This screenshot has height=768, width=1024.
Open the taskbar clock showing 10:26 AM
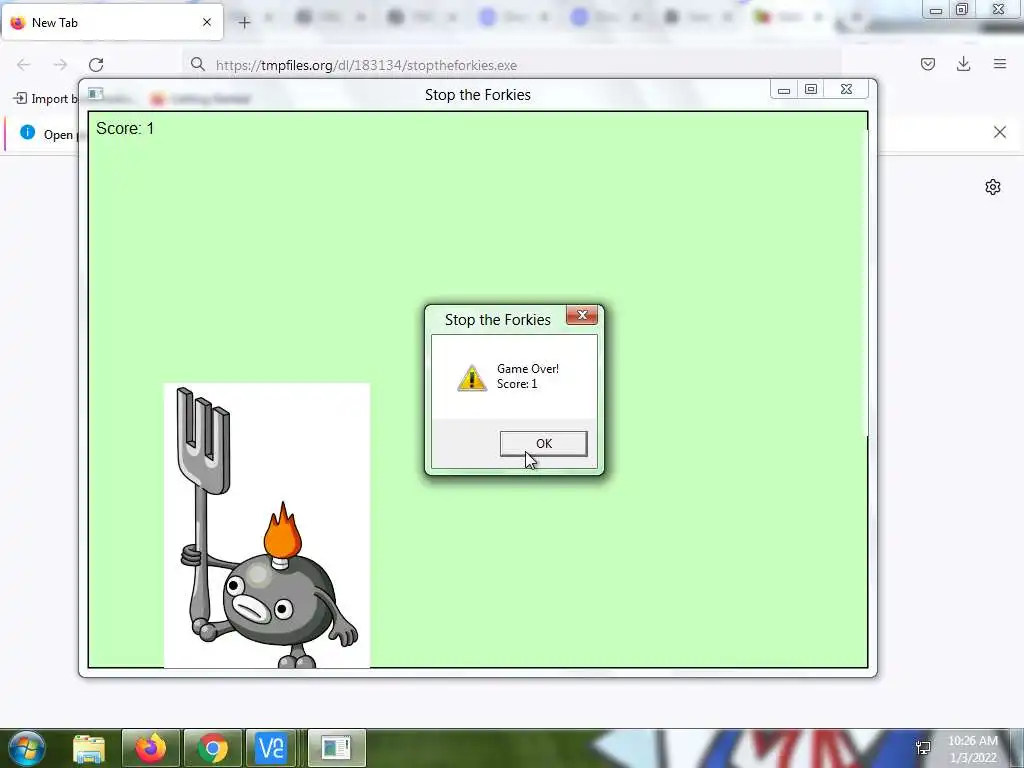click(973, 748)
